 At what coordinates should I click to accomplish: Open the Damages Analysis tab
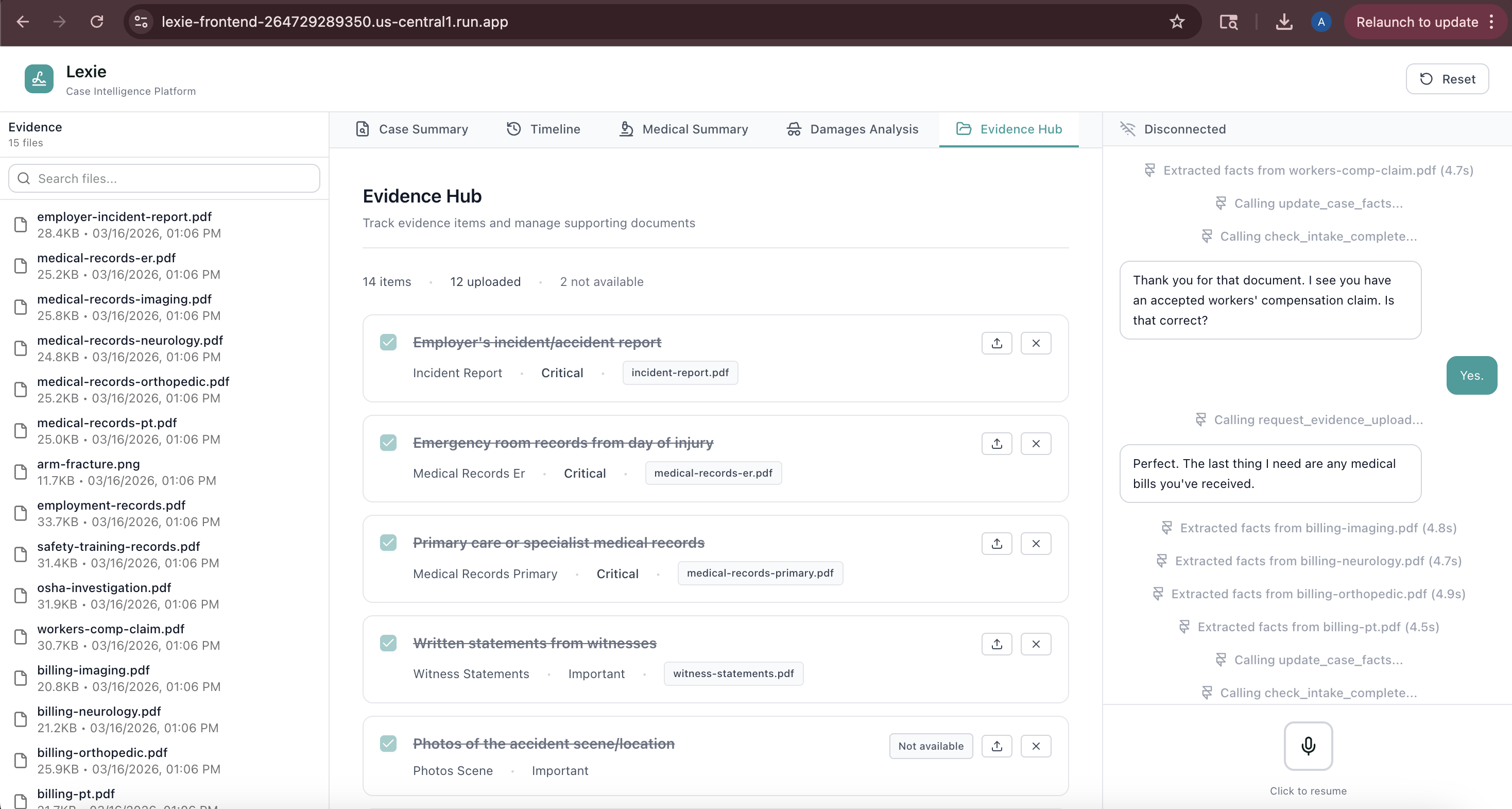pos(852,129)
